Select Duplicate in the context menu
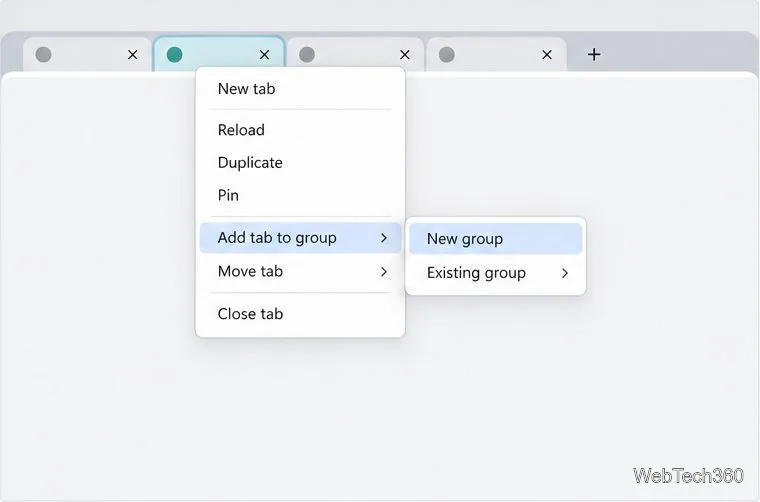Viewport: 760px width, 502px height. pos(300,162)
